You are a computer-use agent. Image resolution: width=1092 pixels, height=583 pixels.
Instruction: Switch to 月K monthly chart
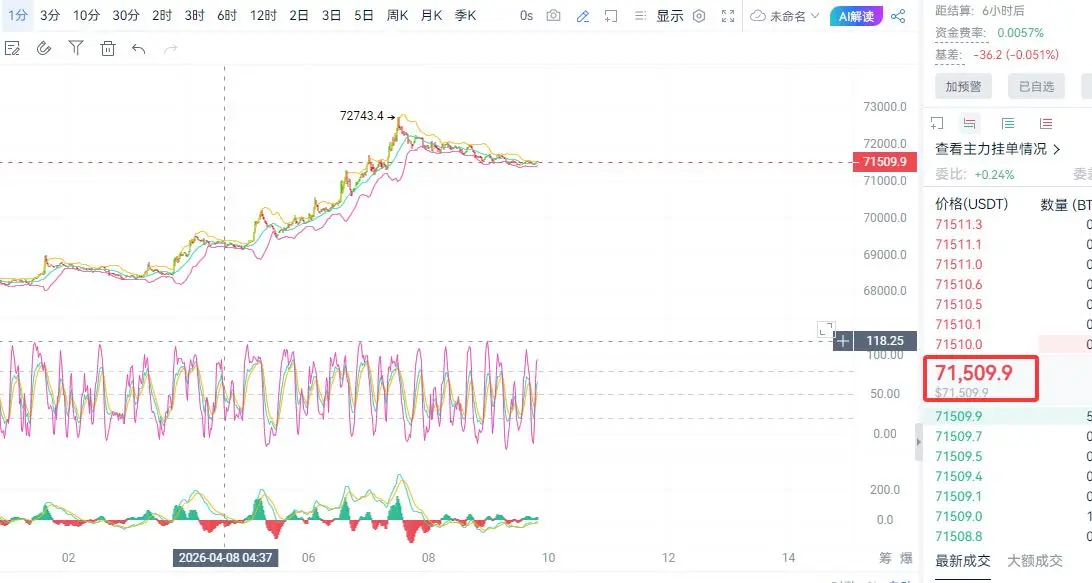click(432, 15)
